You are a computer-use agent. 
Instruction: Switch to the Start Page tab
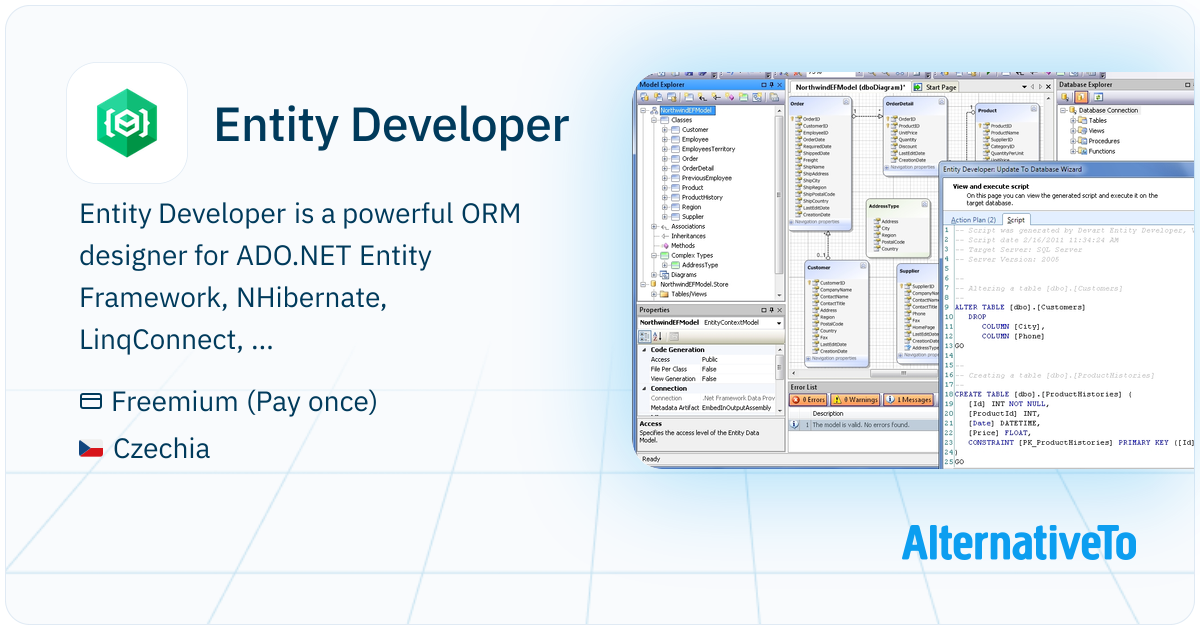click(937, 87)
